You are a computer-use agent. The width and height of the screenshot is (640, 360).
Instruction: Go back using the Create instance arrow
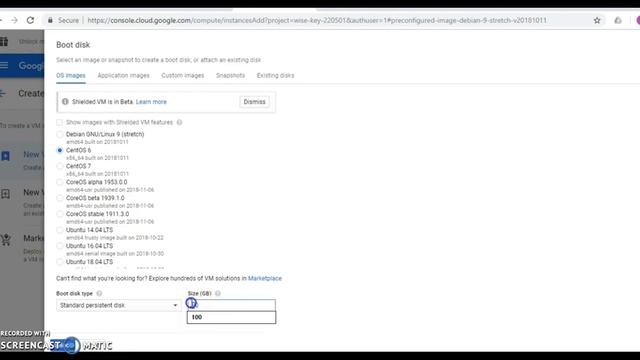(2, 93)
